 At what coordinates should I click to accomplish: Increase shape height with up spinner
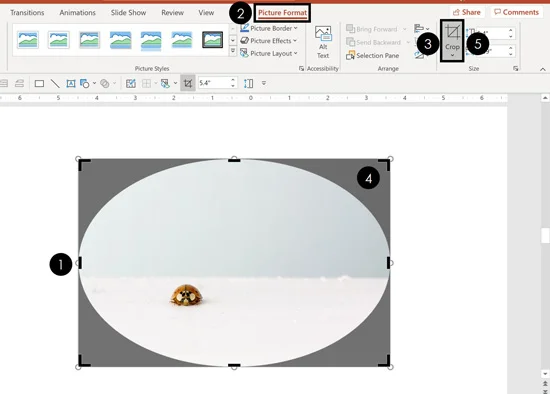pos(511,31)
